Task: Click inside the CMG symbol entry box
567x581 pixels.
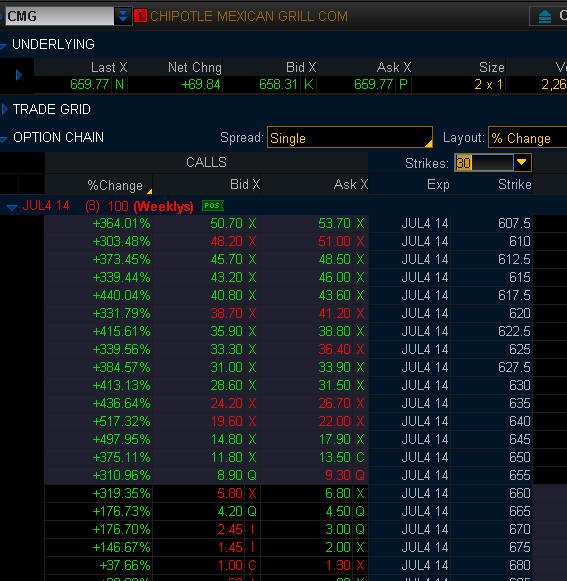Action: 59,16
